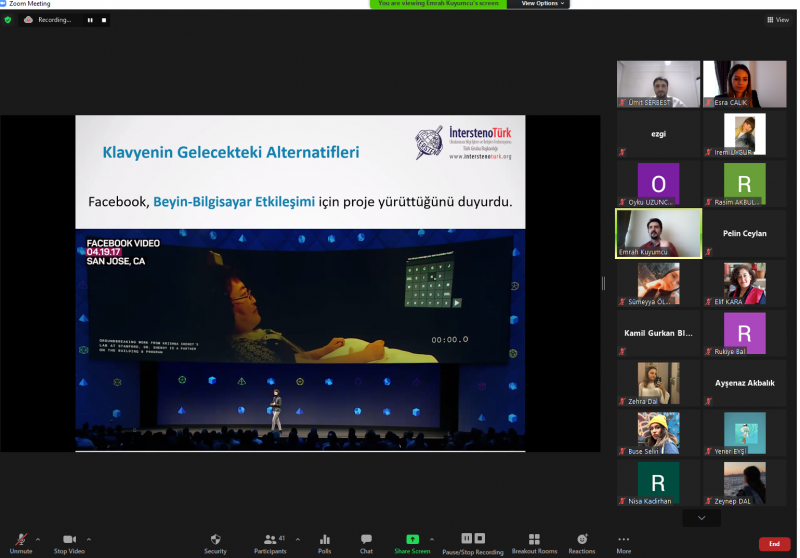Click the green encryption shield icon
The width and height of the screenshot is (800, 558).
pos(8,20)
